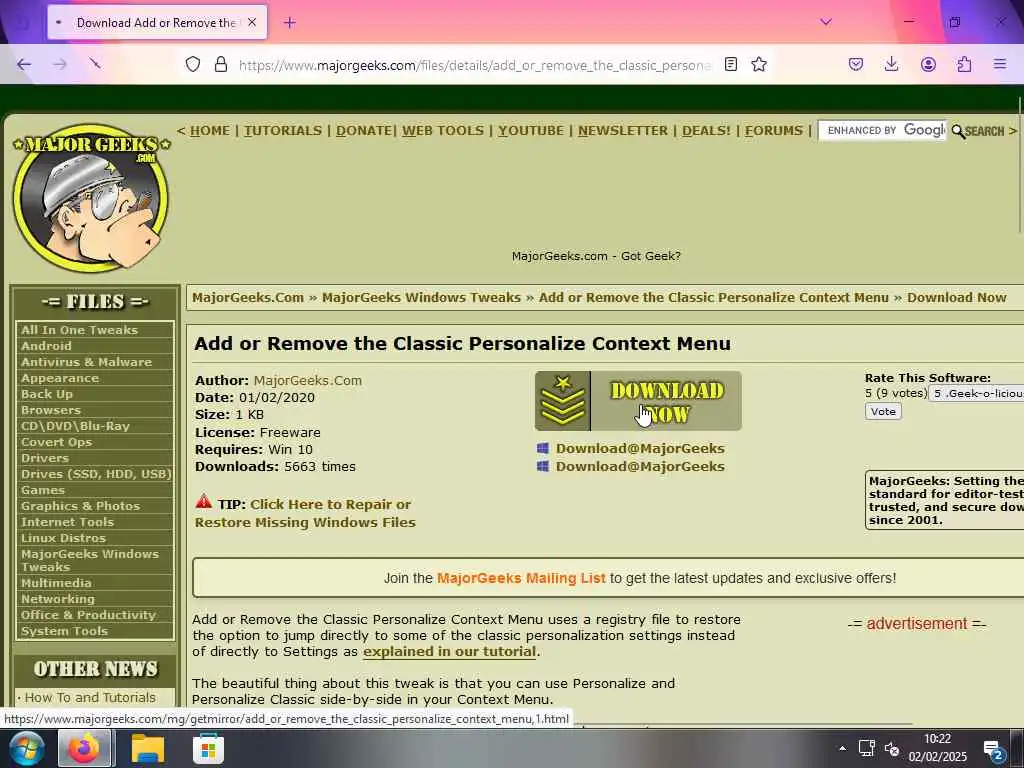Click MajorGeeks Windows Tweaks breadcrumb link
1024x768 pixels.
click(x=421, y=298)
